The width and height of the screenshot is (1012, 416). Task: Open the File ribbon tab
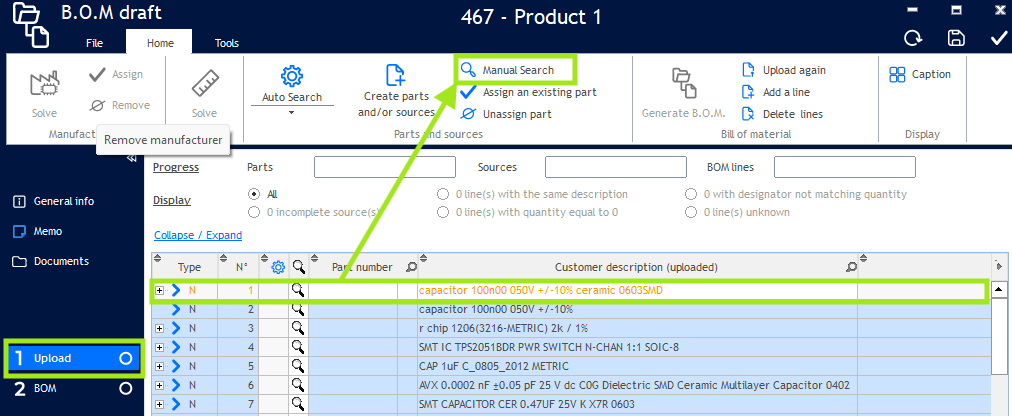point(94,43)
